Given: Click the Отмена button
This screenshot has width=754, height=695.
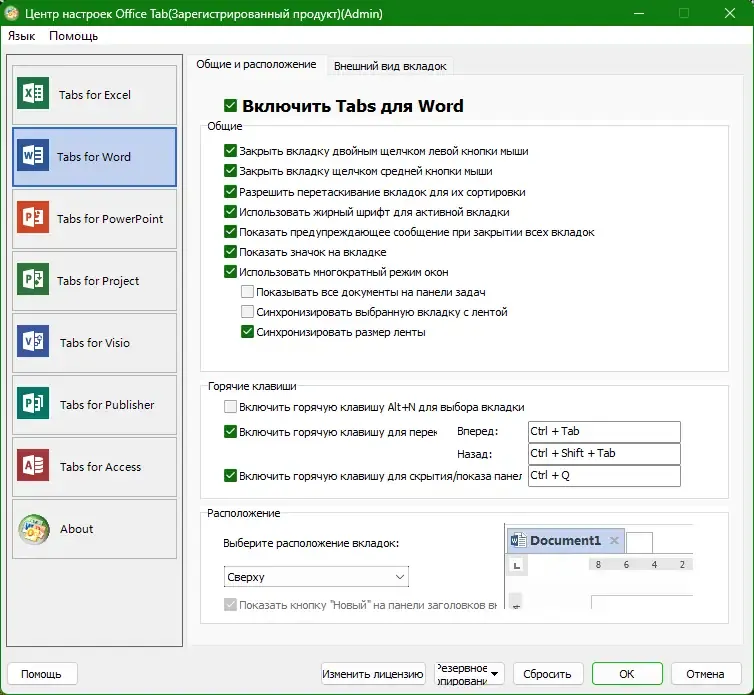Looking at the screenshot, I should (x=705, y=674).
